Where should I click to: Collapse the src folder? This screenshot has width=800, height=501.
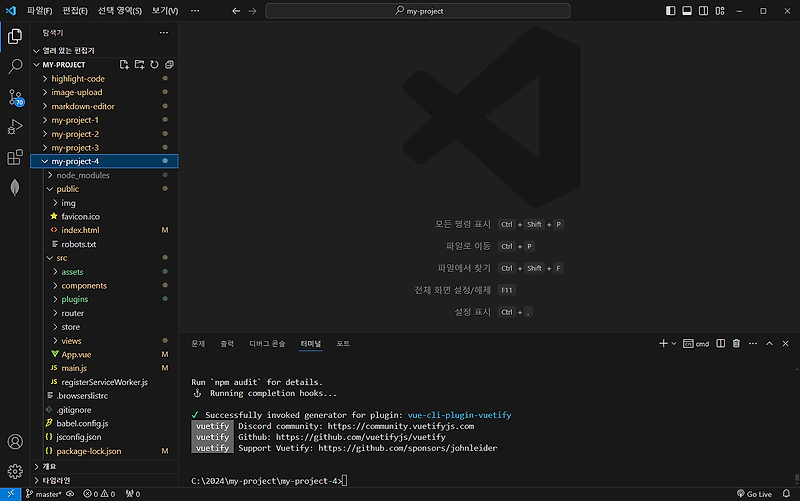tap(104, 258)
